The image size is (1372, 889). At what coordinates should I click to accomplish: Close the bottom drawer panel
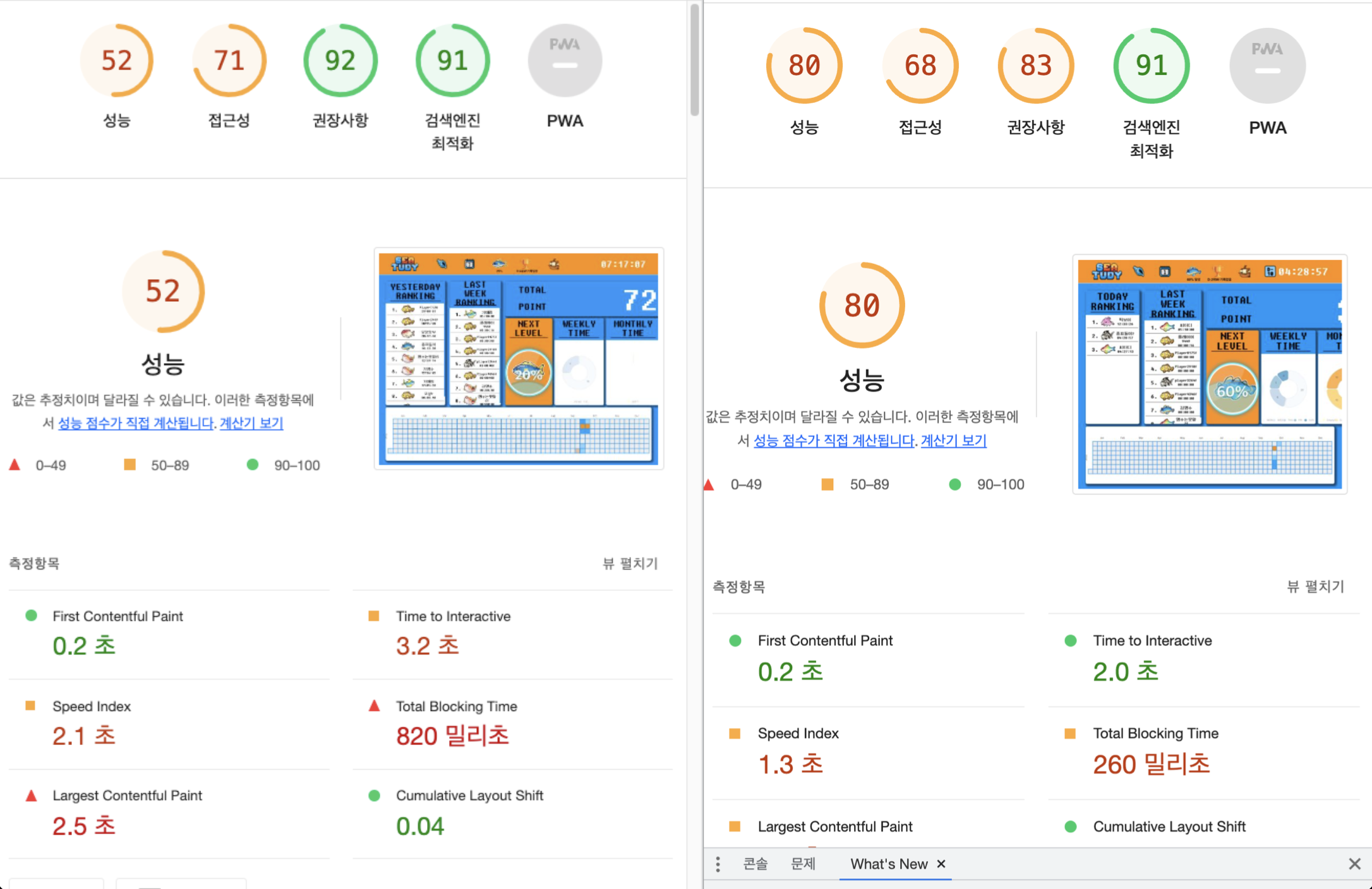point(1354,864)
